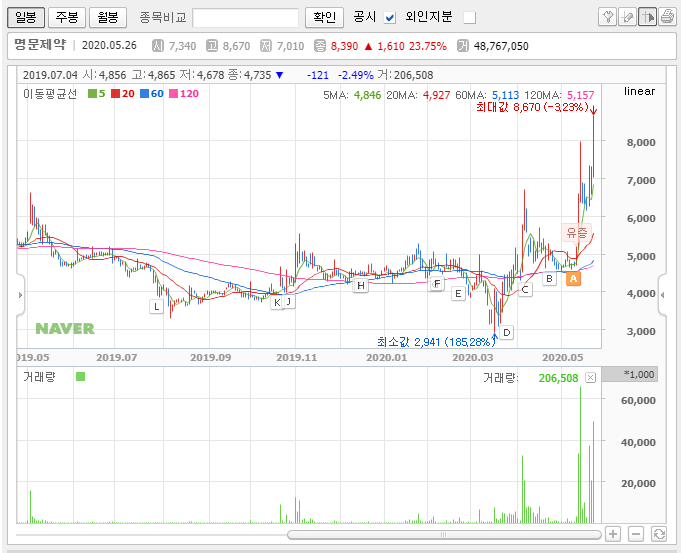Click the 거래량 panel title
Image resolution: width=681 pixels, height=553 pixels.
tap(40, 377)
